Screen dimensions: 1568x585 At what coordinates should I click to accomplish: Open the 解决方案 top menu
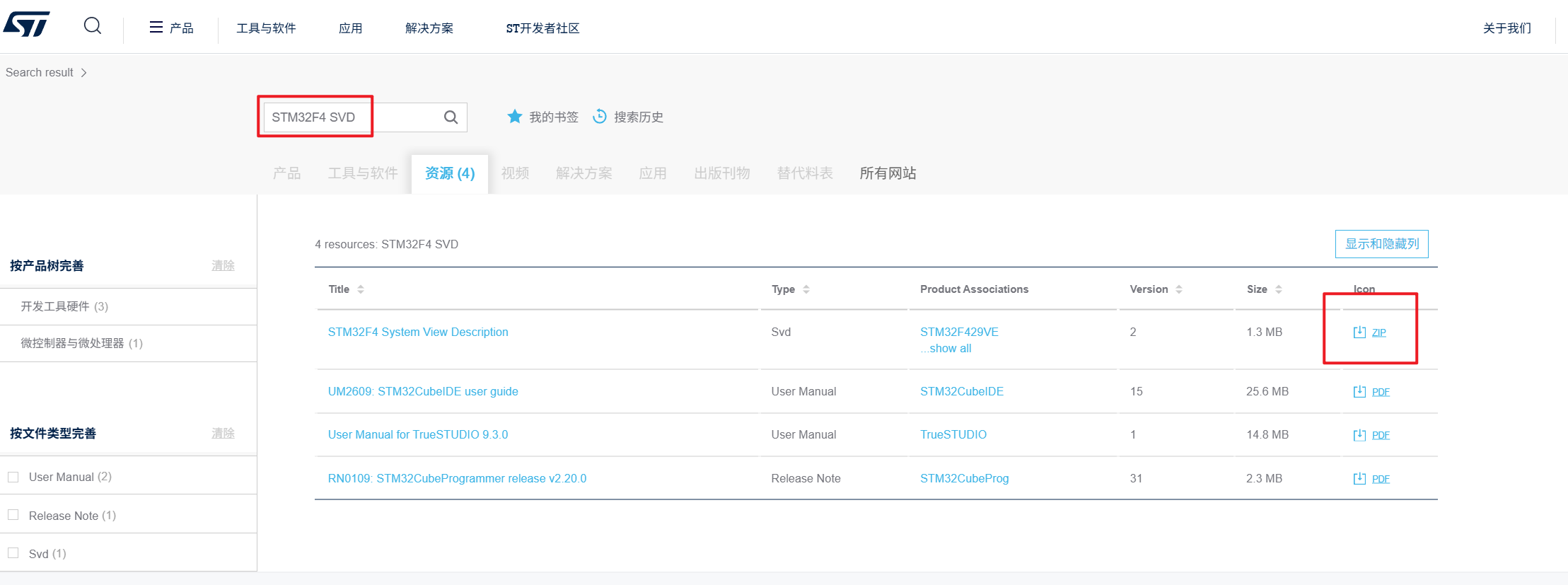pyautogui.click(x=429, y=28)
